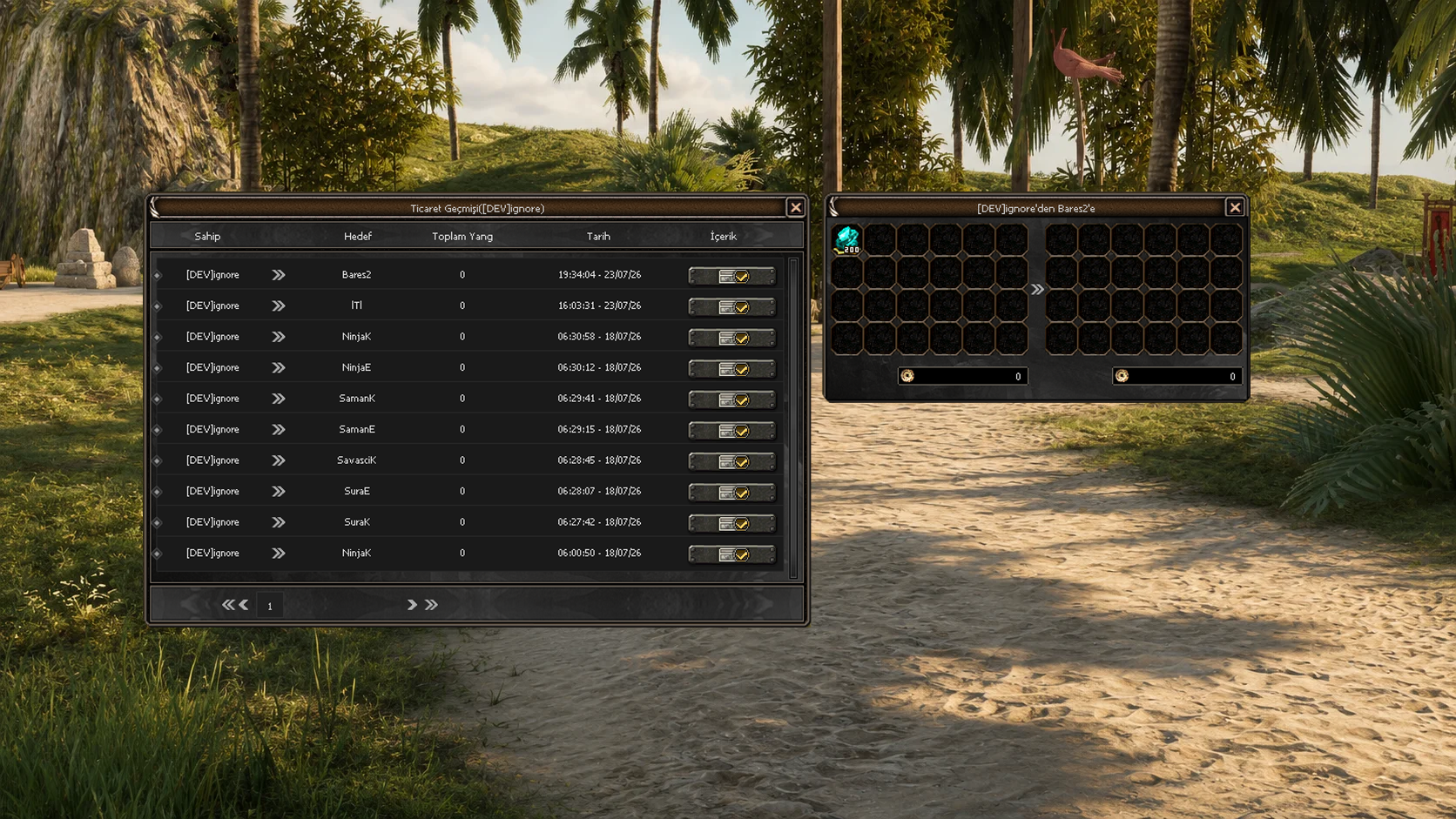This screenshot has width=1456, height=819.
Task: Go to the next history page
Action: pyautogui.click(x=412, y=605)
